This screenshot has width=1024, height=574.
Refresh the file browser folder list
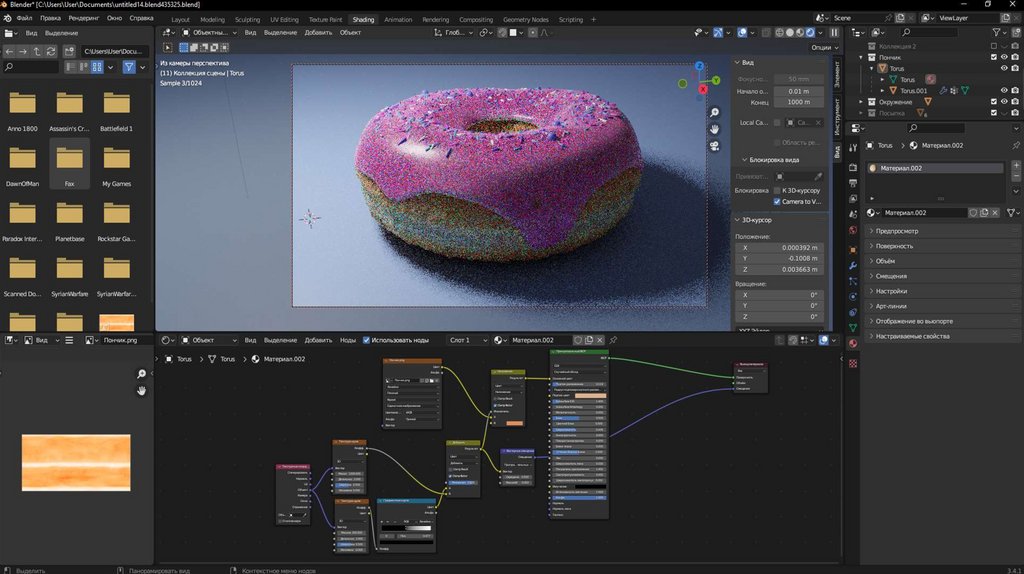[x=53, y=51]
